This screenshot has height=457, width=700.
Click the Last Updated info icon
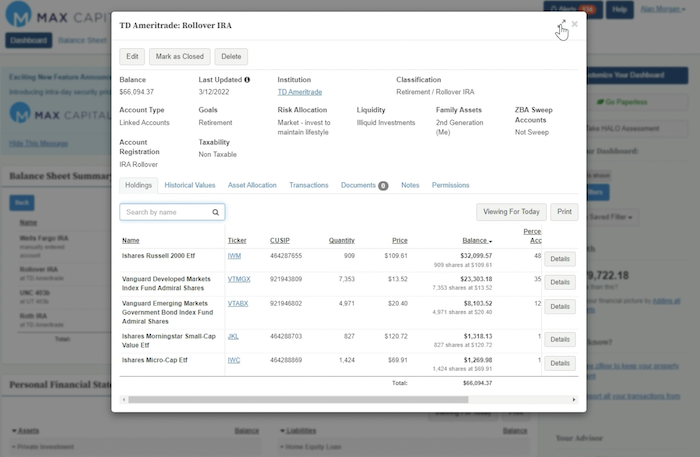coord(247,80)
